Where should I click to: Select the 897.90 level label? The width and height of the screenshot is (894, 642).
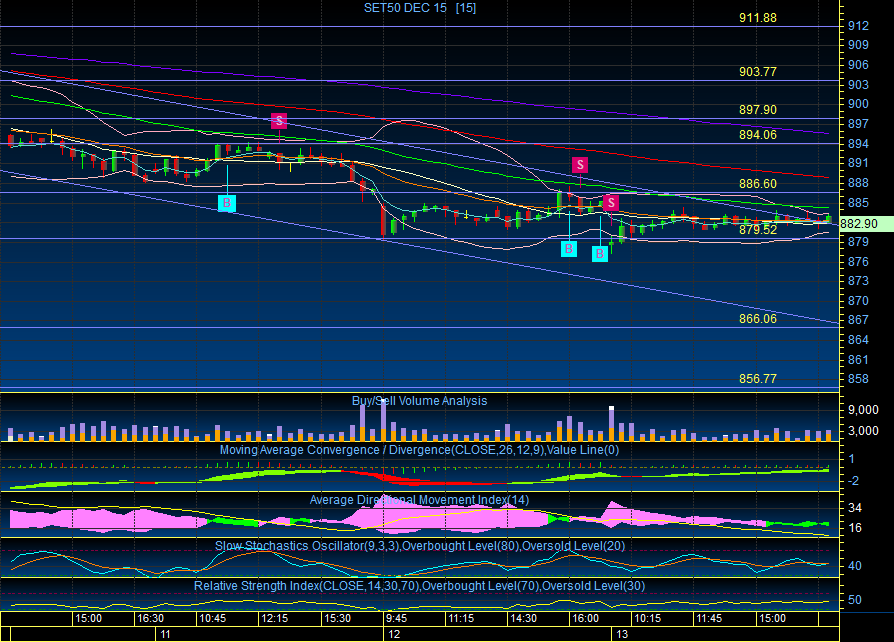pos(758,109)
